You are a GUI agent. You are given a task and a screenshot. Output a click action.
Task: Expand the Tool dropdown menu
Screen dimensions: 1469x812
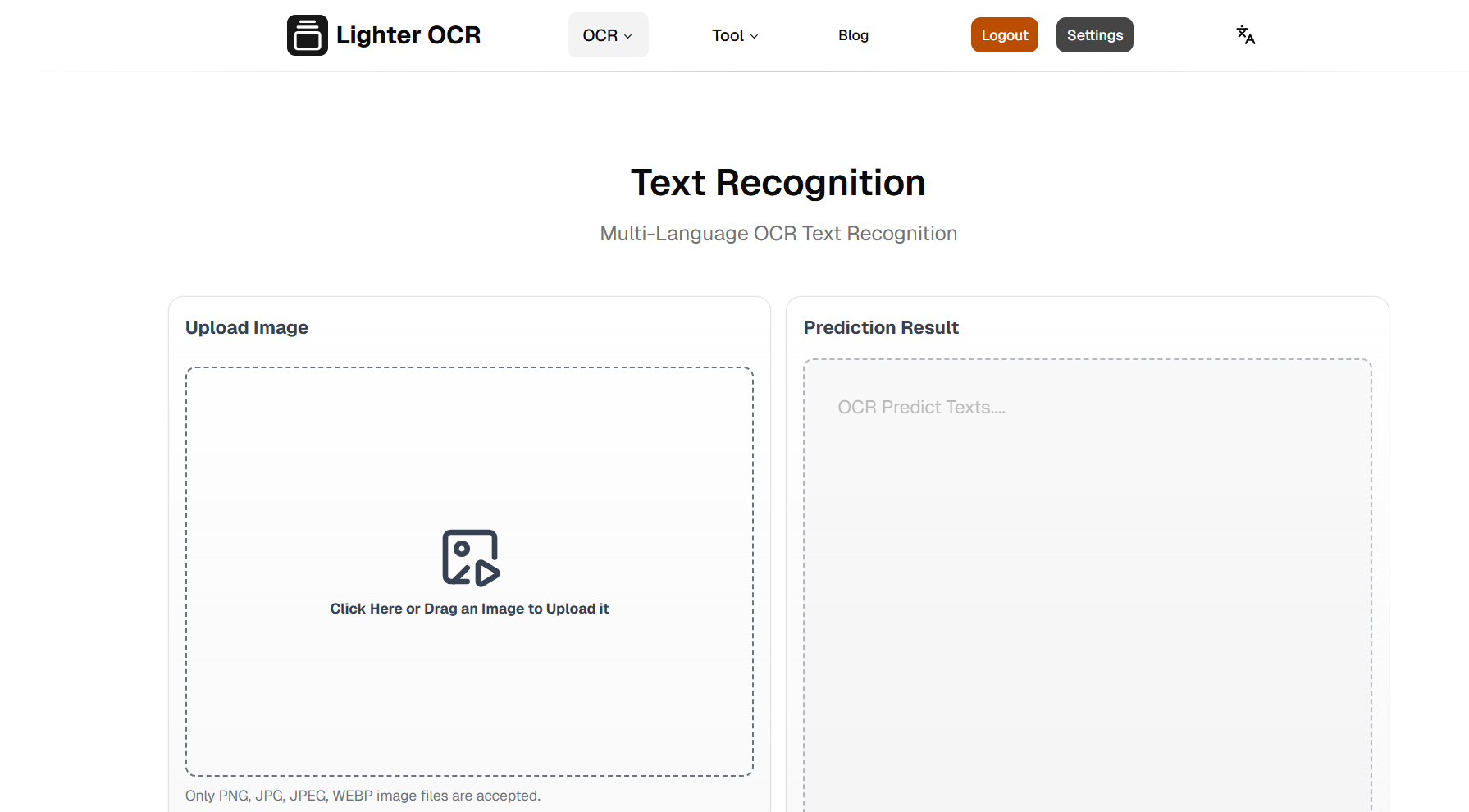pyautogui.click(x=735, y=35)
